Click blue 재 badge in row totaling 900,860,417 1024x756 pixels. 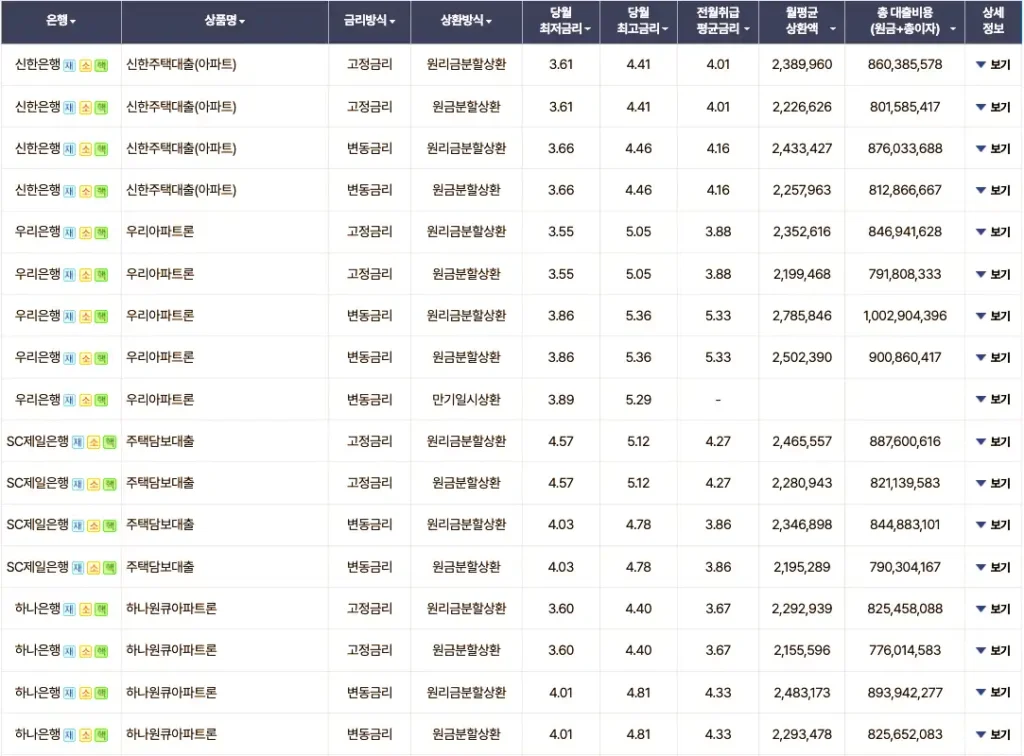click(x=69, y=358)
